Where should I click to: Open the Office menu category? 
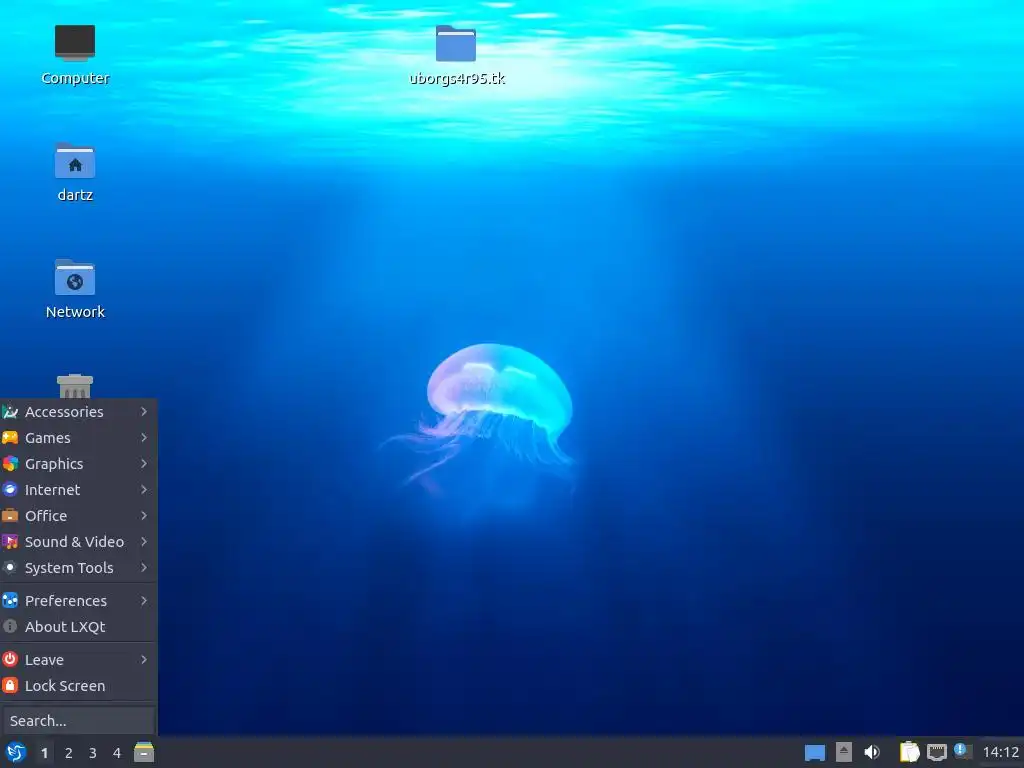(78, 516)
